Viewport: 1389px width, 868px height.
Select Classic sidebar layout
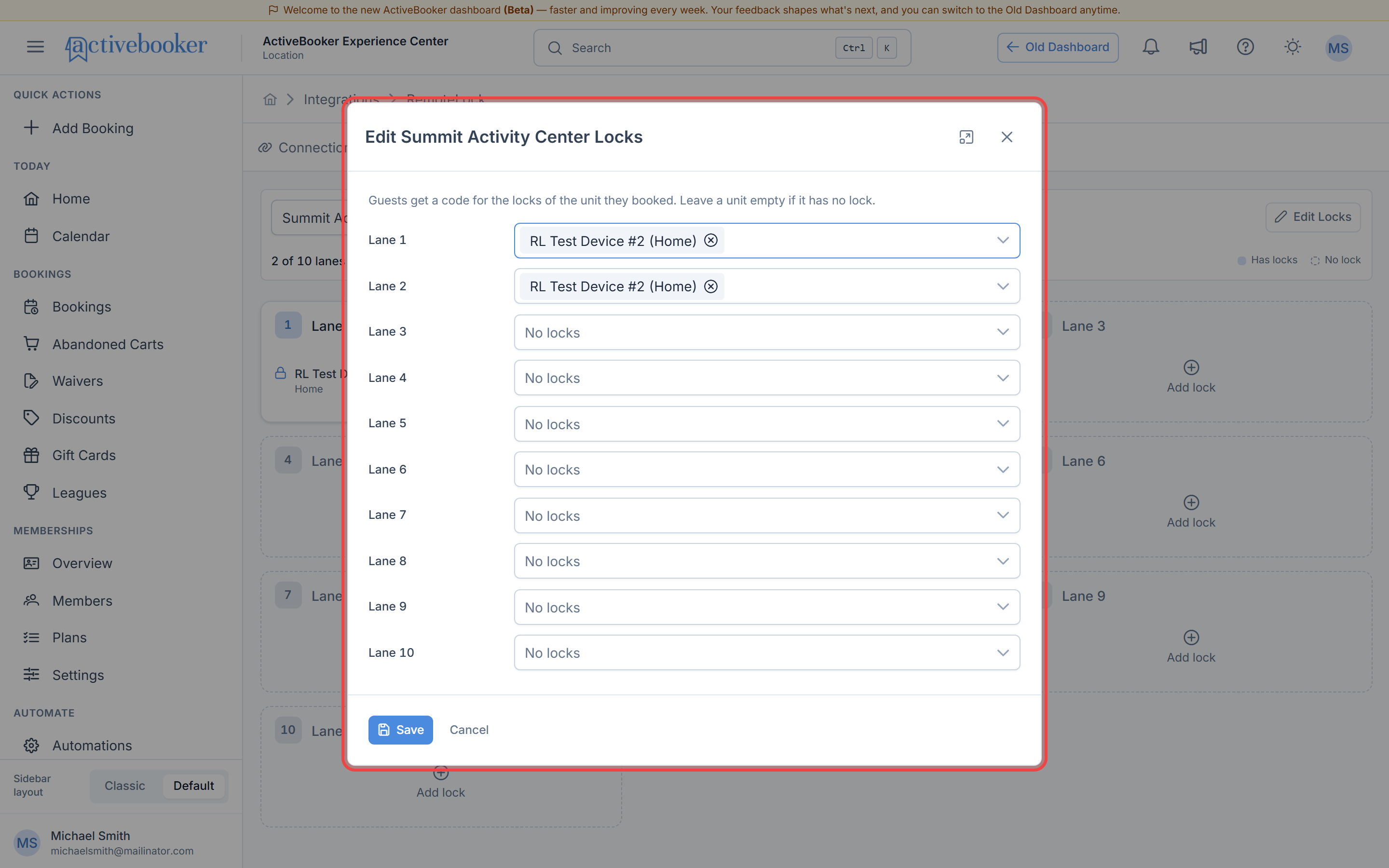coord(124,786)
